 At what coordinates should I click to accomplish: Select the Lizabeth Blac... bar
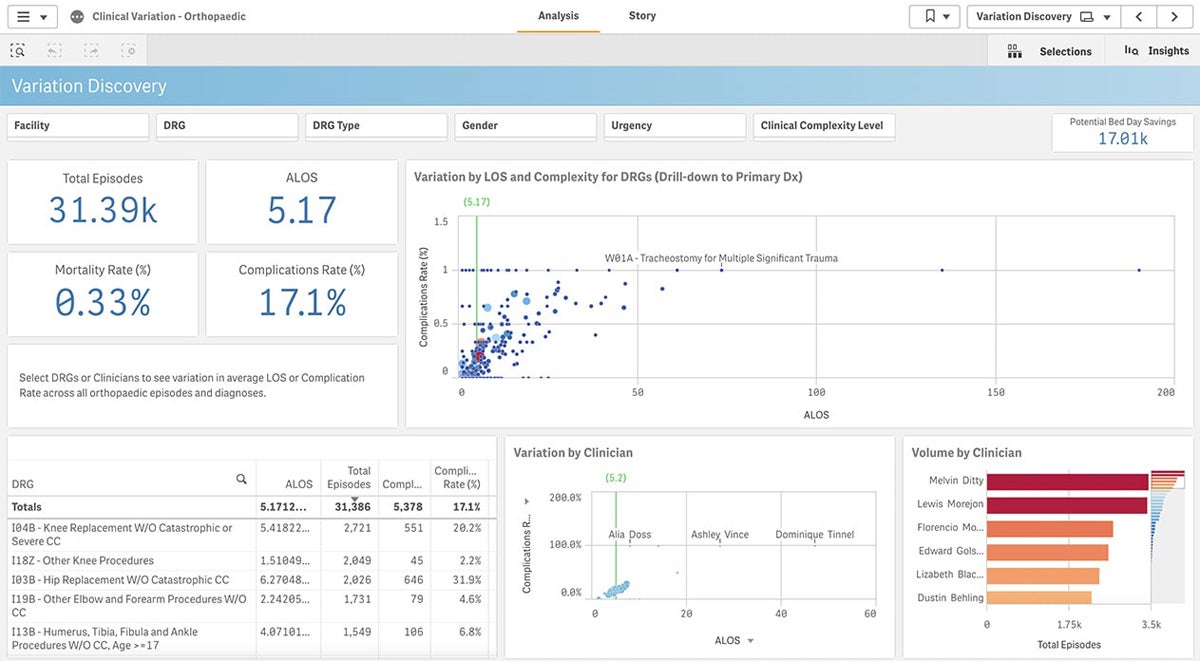click(1043, 575)
